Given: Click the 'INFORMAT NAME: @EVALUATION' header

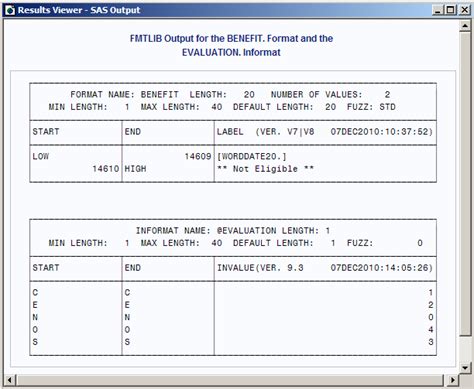Looking at the screenshot, I should [206, 231].
